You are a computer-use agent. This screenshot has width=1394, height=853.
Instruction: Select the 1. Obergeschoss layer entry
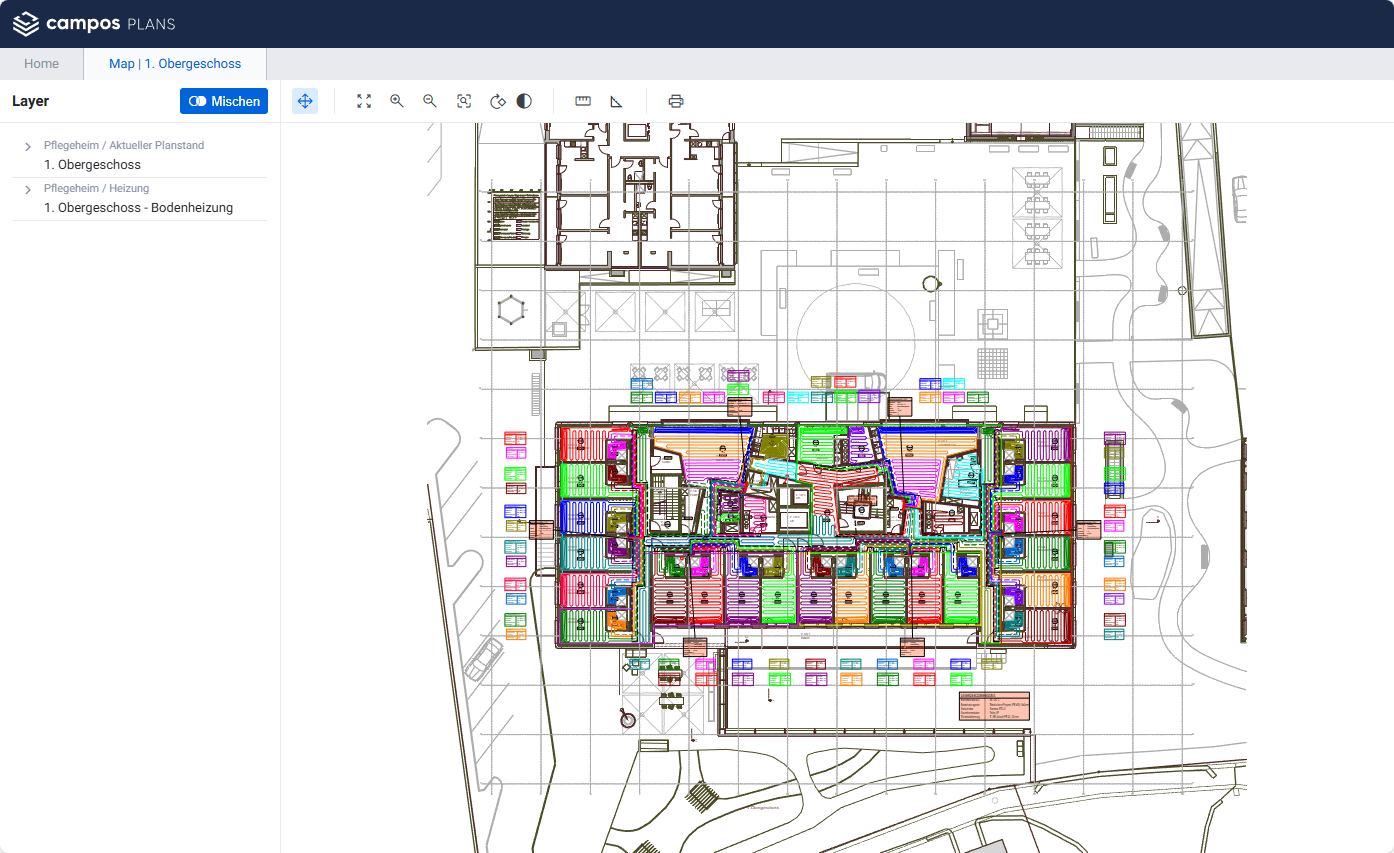[92, 165]
